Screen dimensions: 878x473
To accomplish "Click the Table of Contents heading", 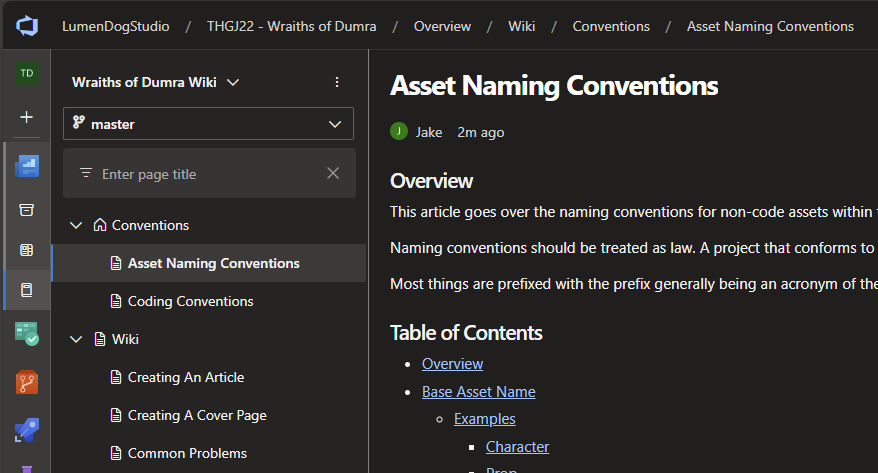I will (x=466, y=332).
